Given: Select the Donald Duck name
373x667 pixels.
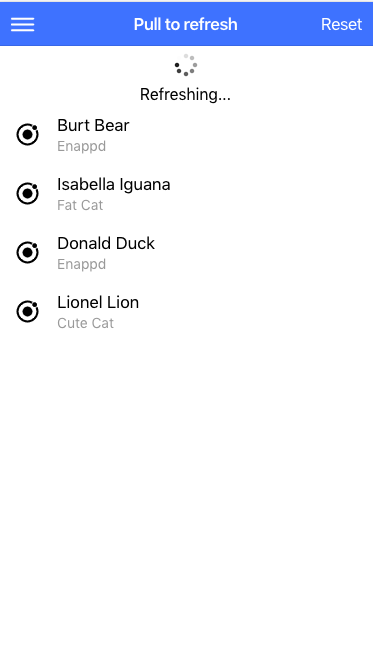Looking at the screenshot, I should pos(106,243).
